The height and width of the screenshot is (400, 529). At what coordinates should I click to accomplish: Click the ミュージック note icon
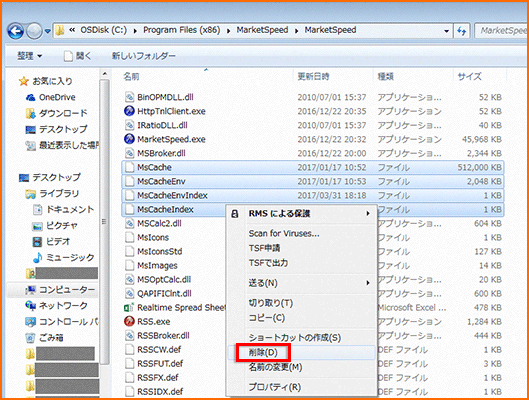tap(37, 258)
